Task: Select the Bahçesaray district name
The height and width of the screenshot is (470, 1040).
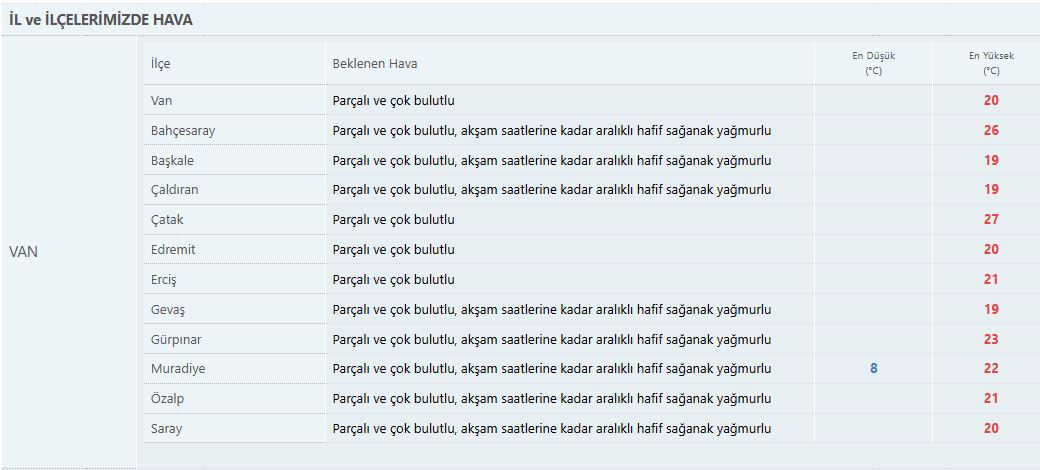Action: pyautogui.click(x=182, y=131)
